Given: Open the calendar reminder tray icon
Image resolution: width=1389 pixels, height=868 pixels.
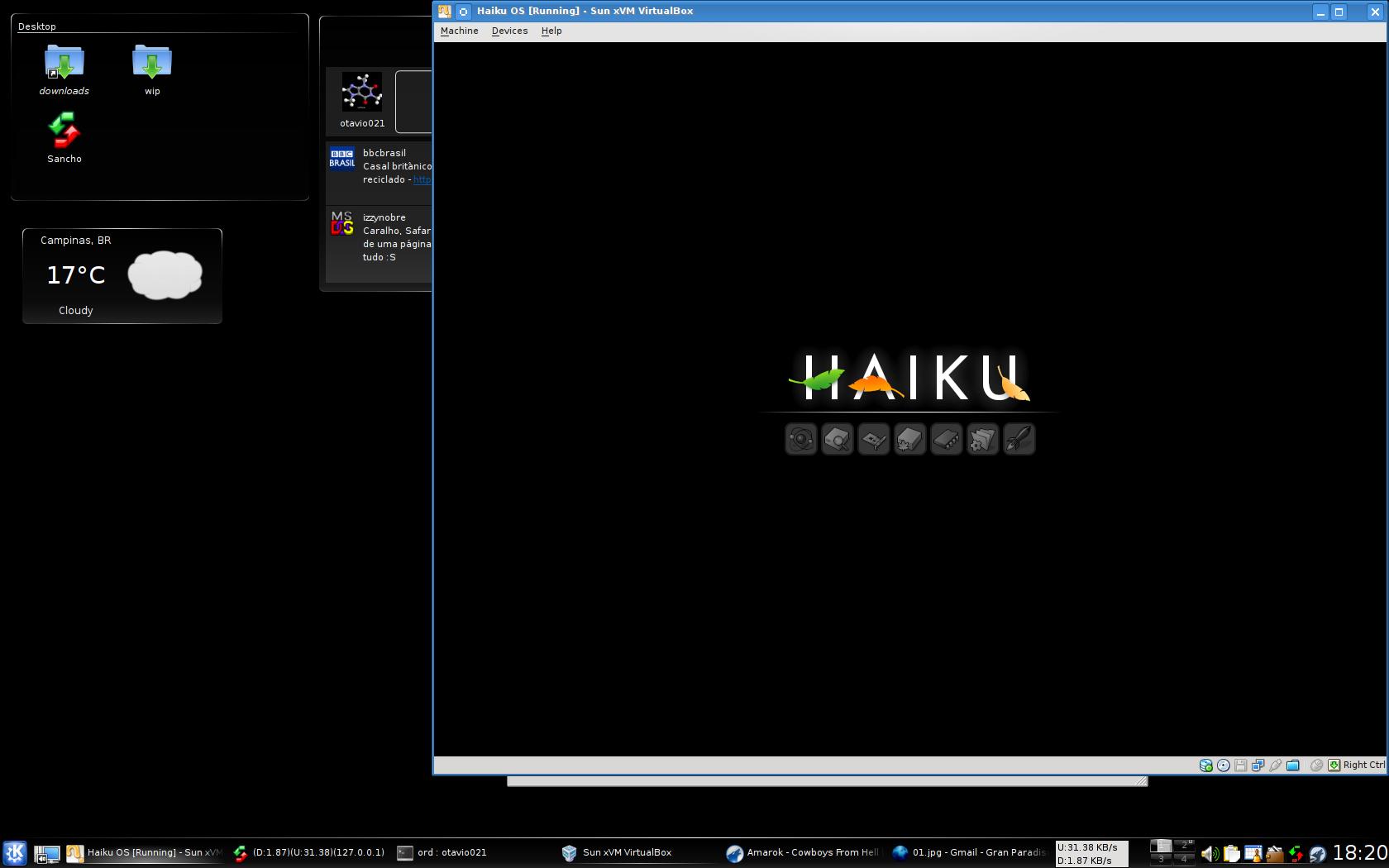Looking at the screenshot, I should click(x=1253, y=854).
